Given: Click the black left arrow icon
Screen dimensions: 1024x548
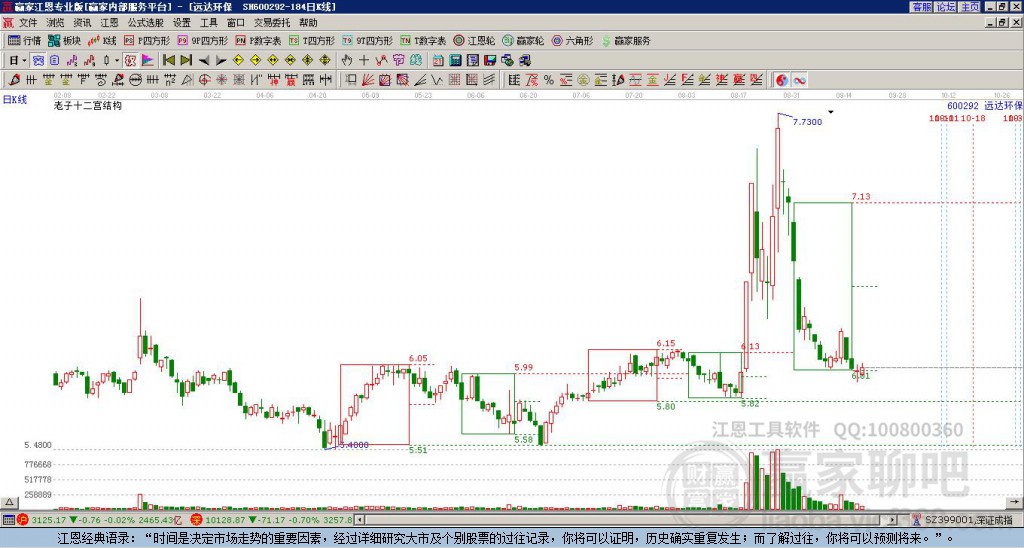Looking at the screenshot, I should coord(204,60).
